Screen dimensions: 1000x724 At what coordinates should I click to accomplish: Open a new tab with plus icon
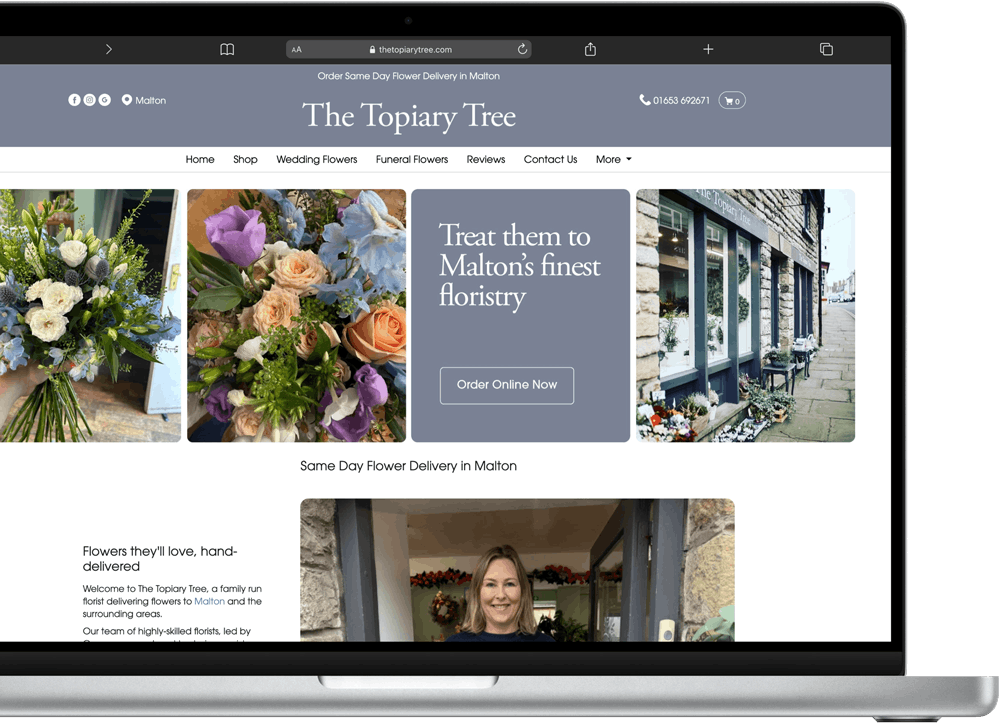pyautogui.click(x=708, y=49)
